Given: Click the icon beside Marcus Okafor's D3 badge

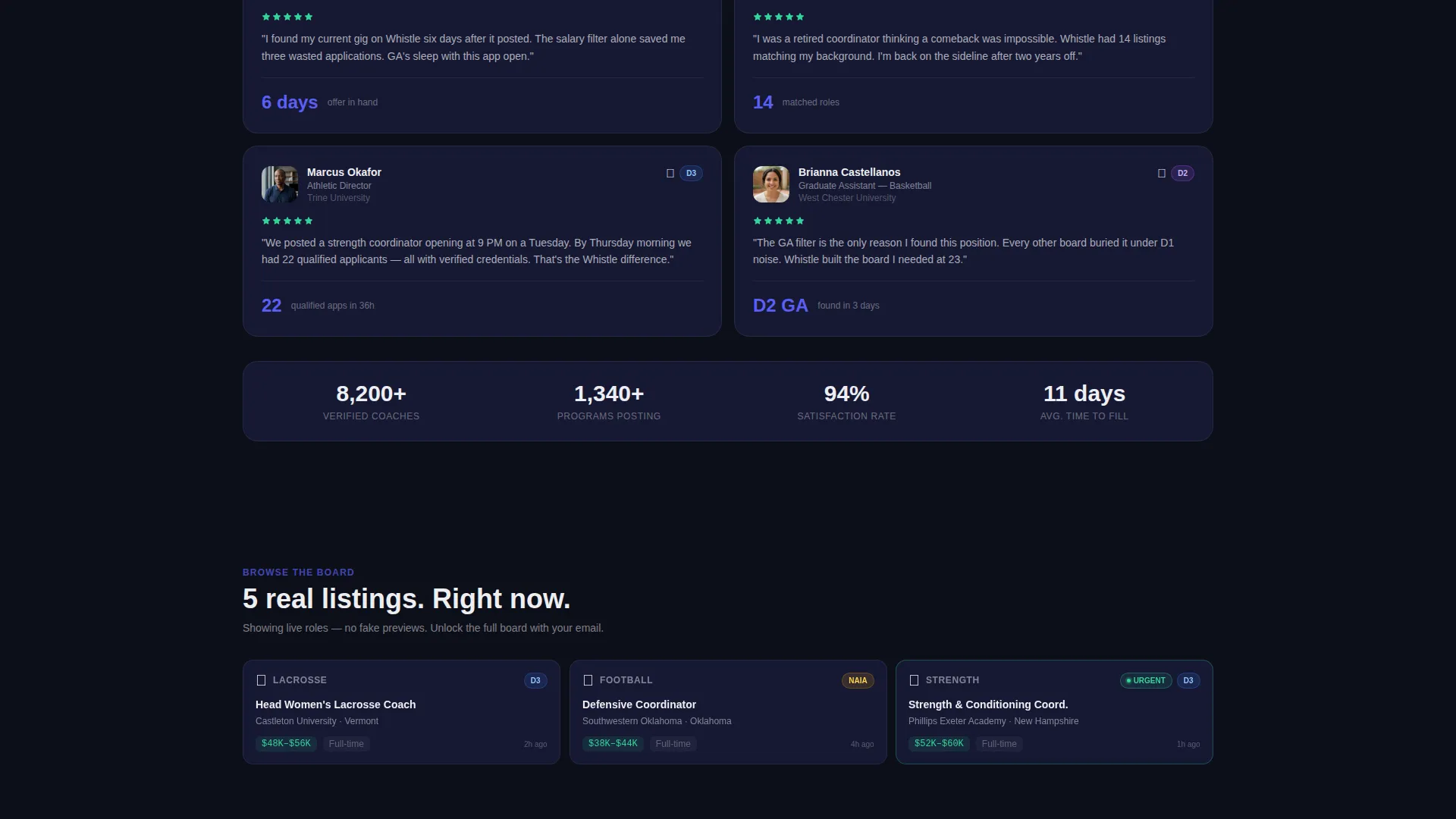Looking at the screenshot, I should [670, 174].
